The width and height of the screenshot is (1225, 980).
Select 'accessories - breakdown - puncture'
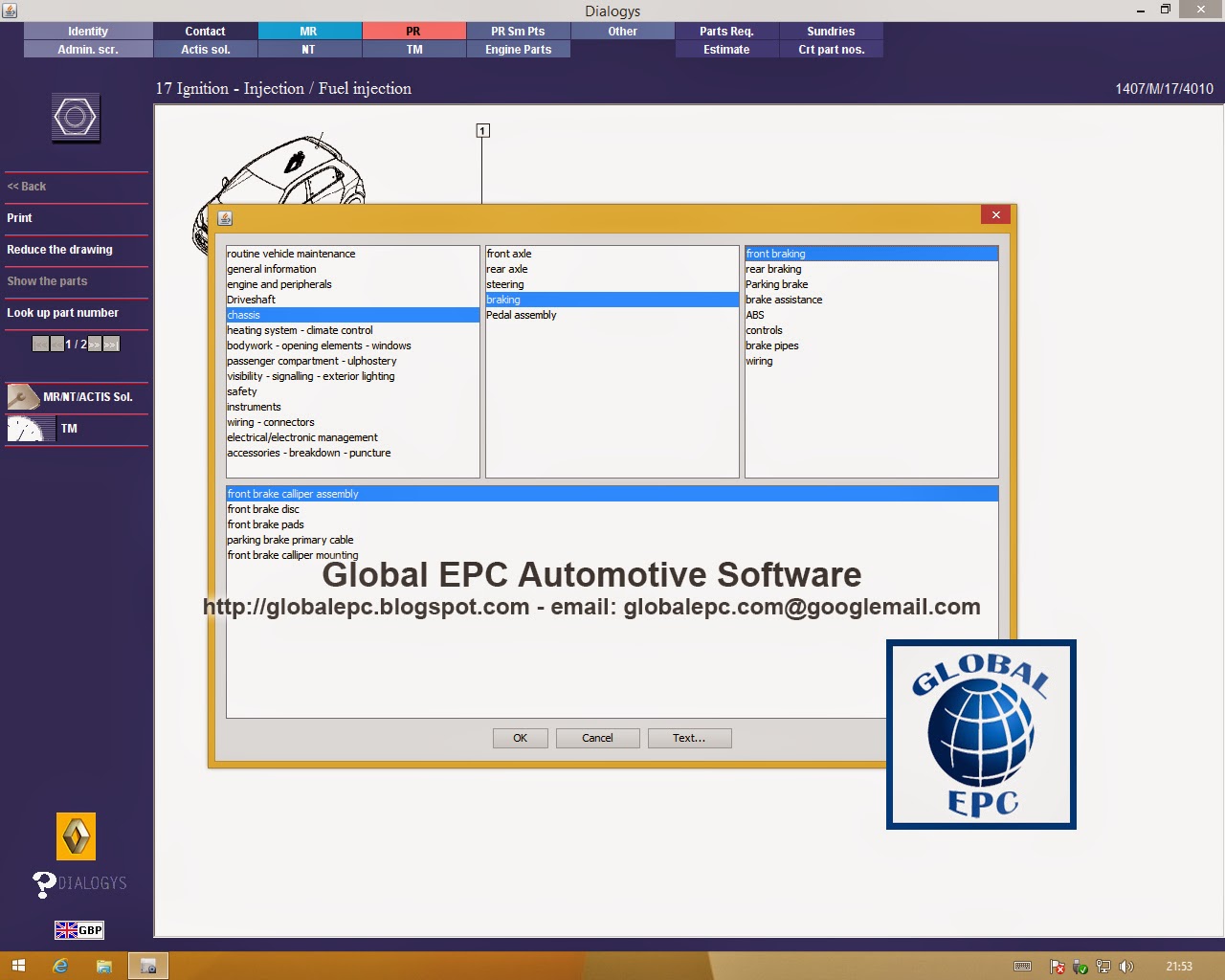pos(353,453)
